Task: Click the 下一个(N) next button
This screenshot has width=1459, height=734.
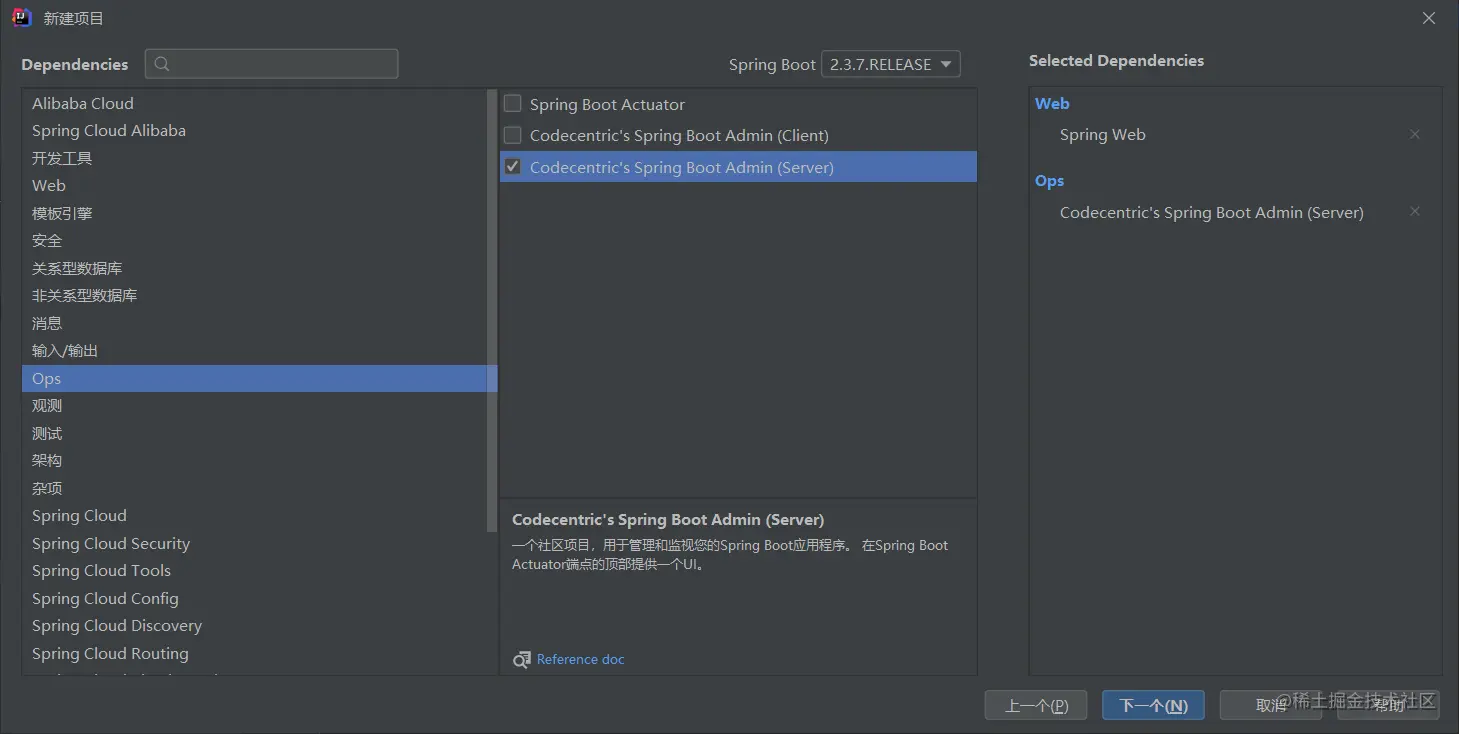Action: click(x=1153, y=705)
